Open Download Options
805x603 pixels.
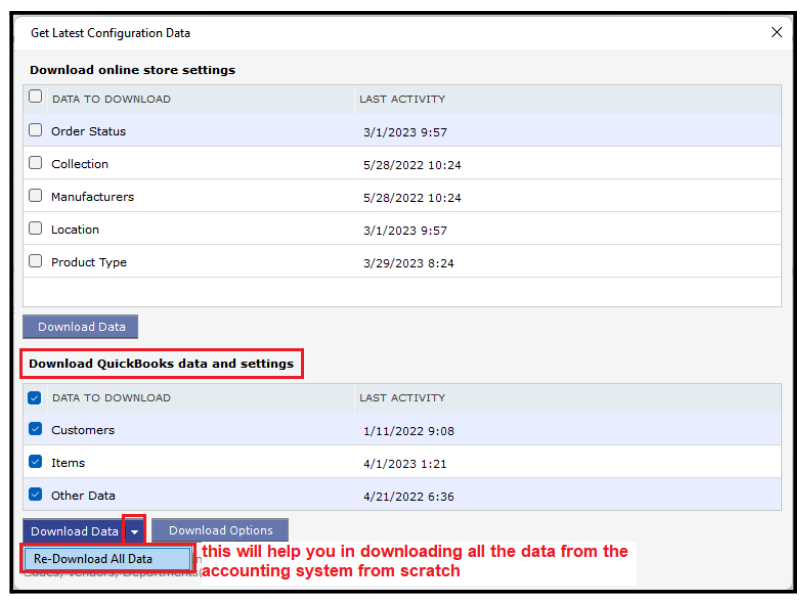[x=220, y=530]
